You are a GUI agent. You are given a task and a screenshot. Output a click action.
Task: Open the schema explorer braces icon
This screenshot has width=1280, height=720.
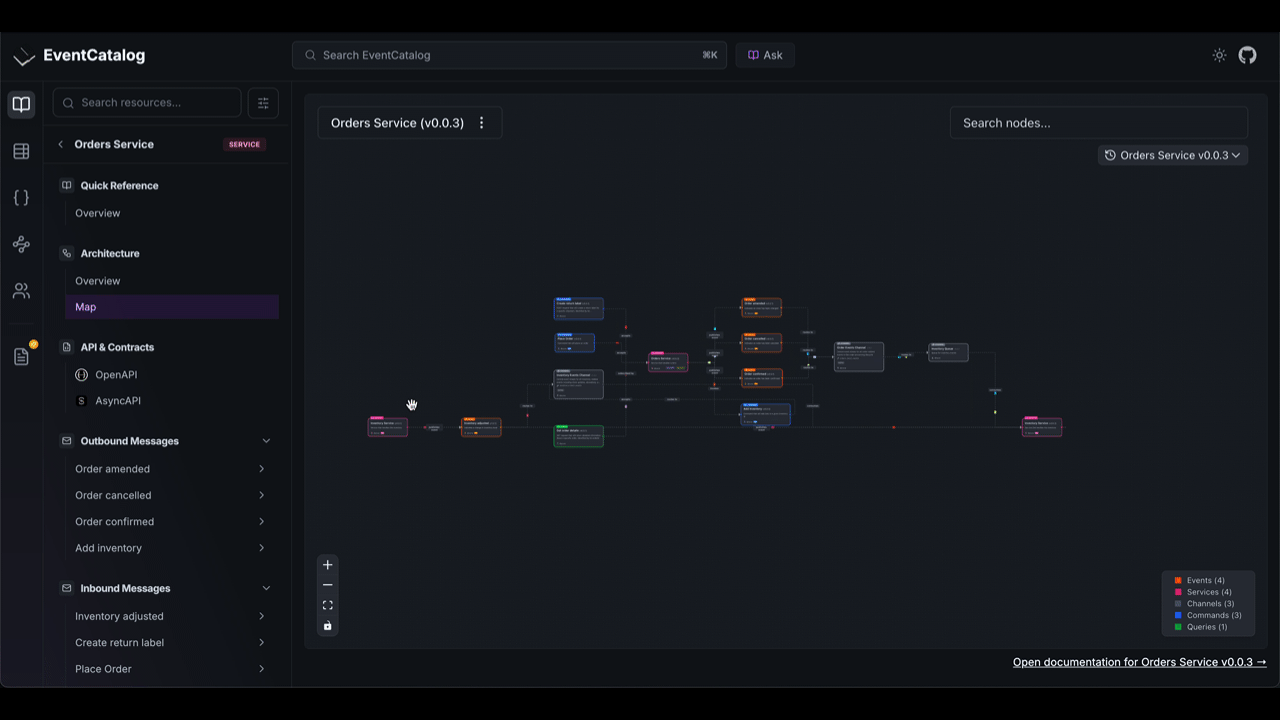tap(21, 198)
